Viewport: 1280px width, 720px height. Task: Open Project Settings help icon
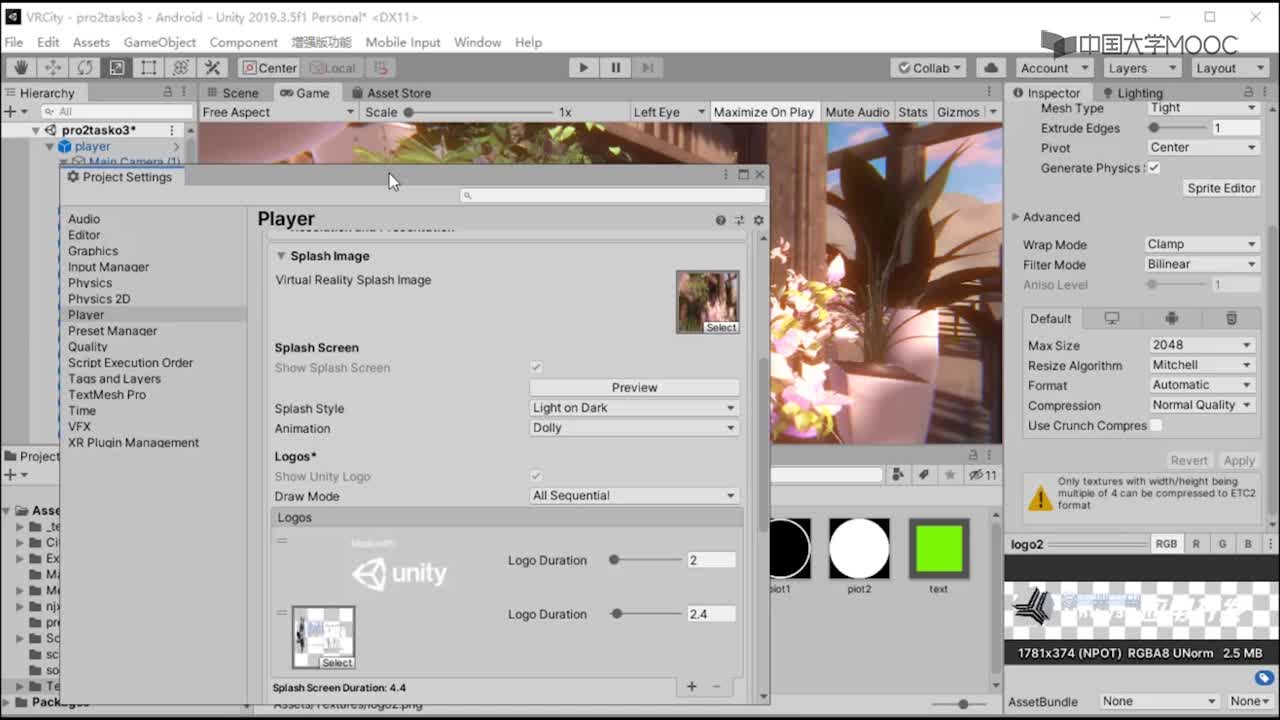[x=720, y=220]
